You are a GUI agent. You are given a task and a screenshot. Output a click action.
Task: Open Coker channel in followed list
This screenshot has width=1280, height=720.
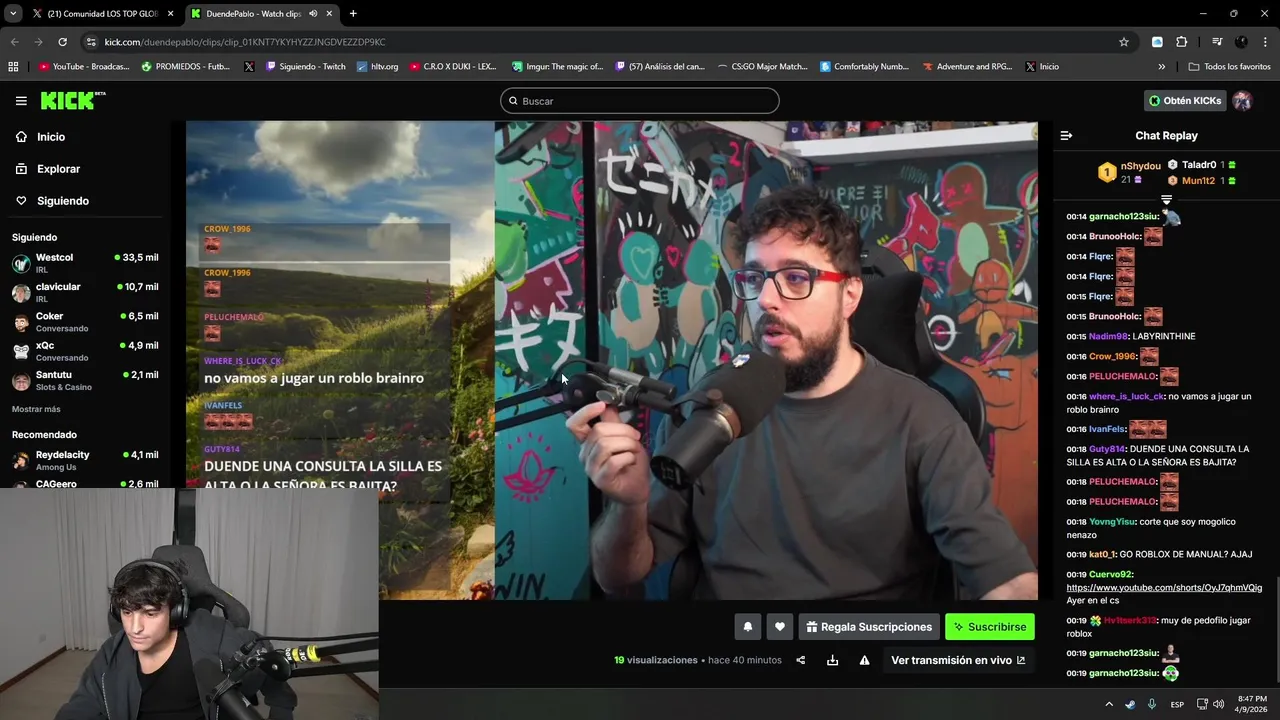(85, 321)
